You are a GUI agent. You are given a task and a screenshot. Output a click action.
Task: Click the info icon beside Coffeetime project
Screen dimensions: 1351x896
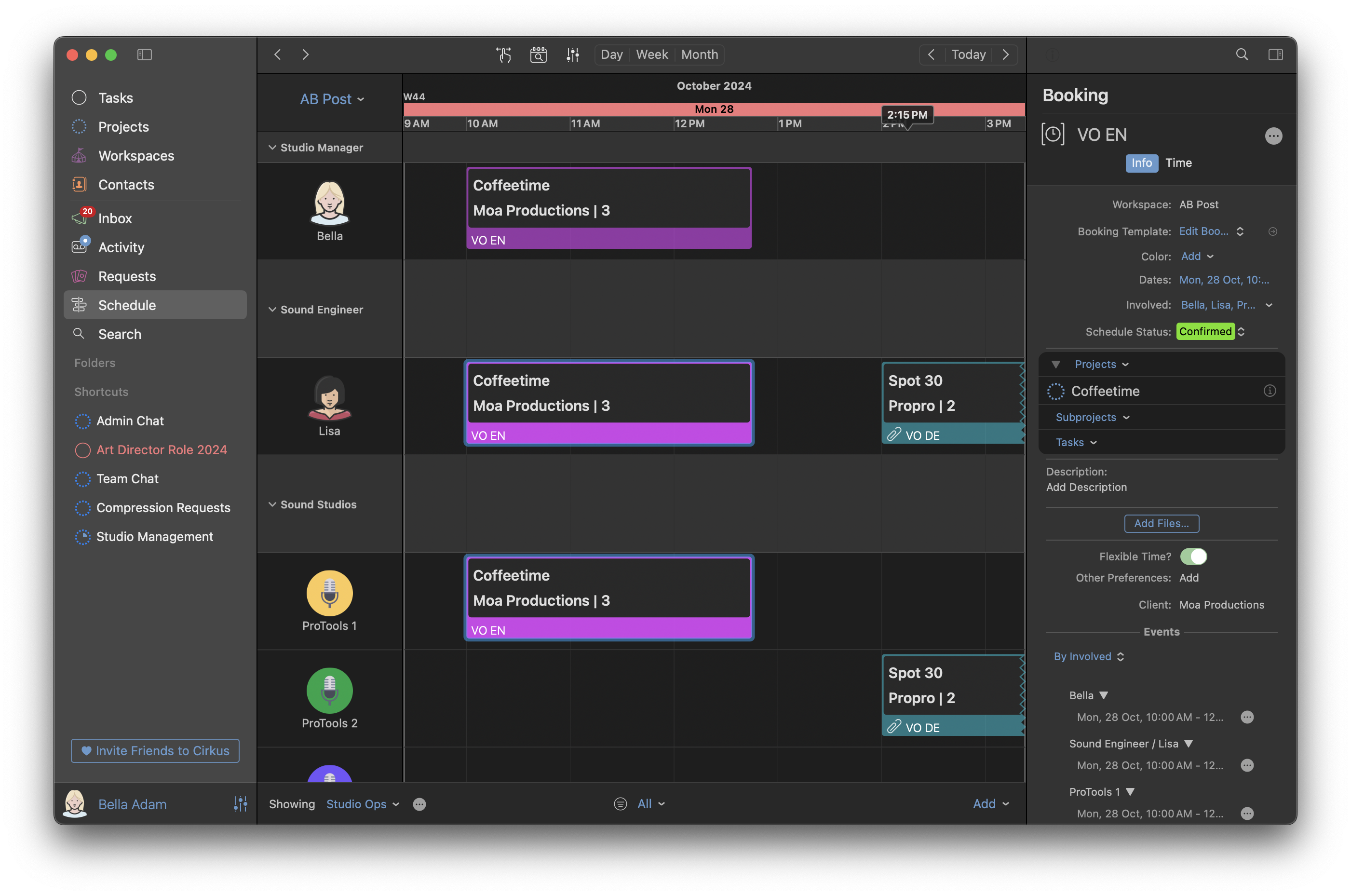tap(1270, 391)
